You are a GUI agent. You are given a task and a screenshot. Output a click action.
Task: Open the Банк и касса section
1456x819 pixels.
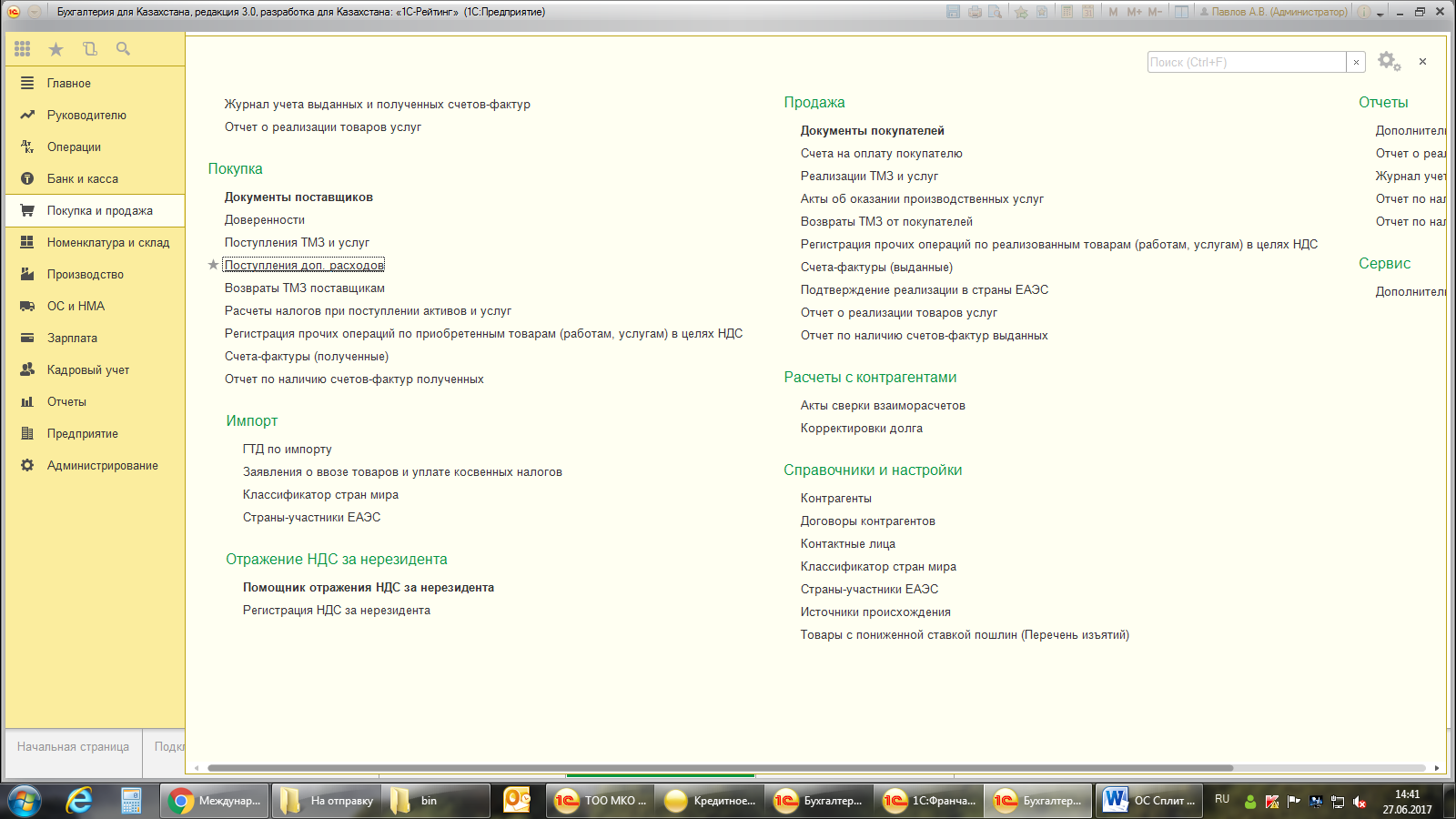95,178
